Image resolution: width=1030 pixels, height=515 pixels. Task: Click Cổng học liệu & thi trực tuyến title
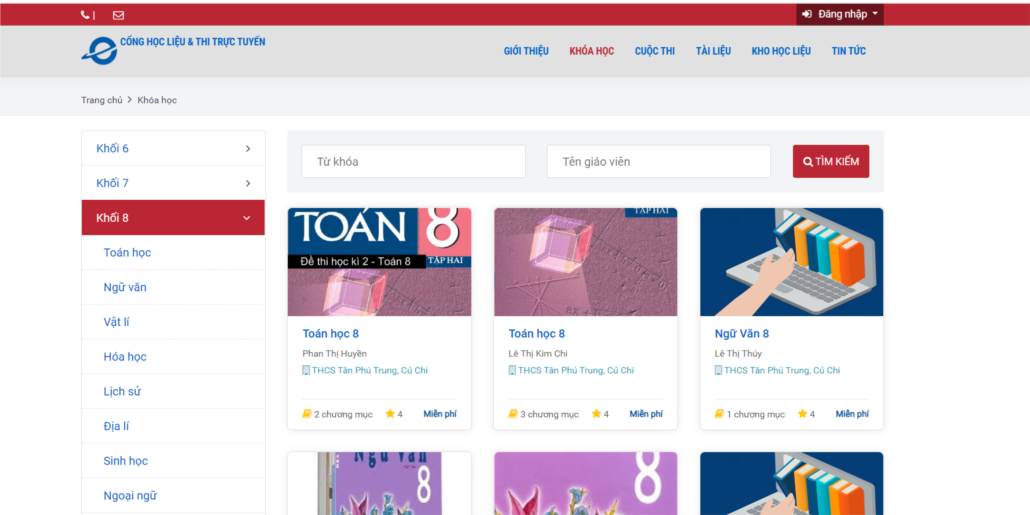(192, 41)
